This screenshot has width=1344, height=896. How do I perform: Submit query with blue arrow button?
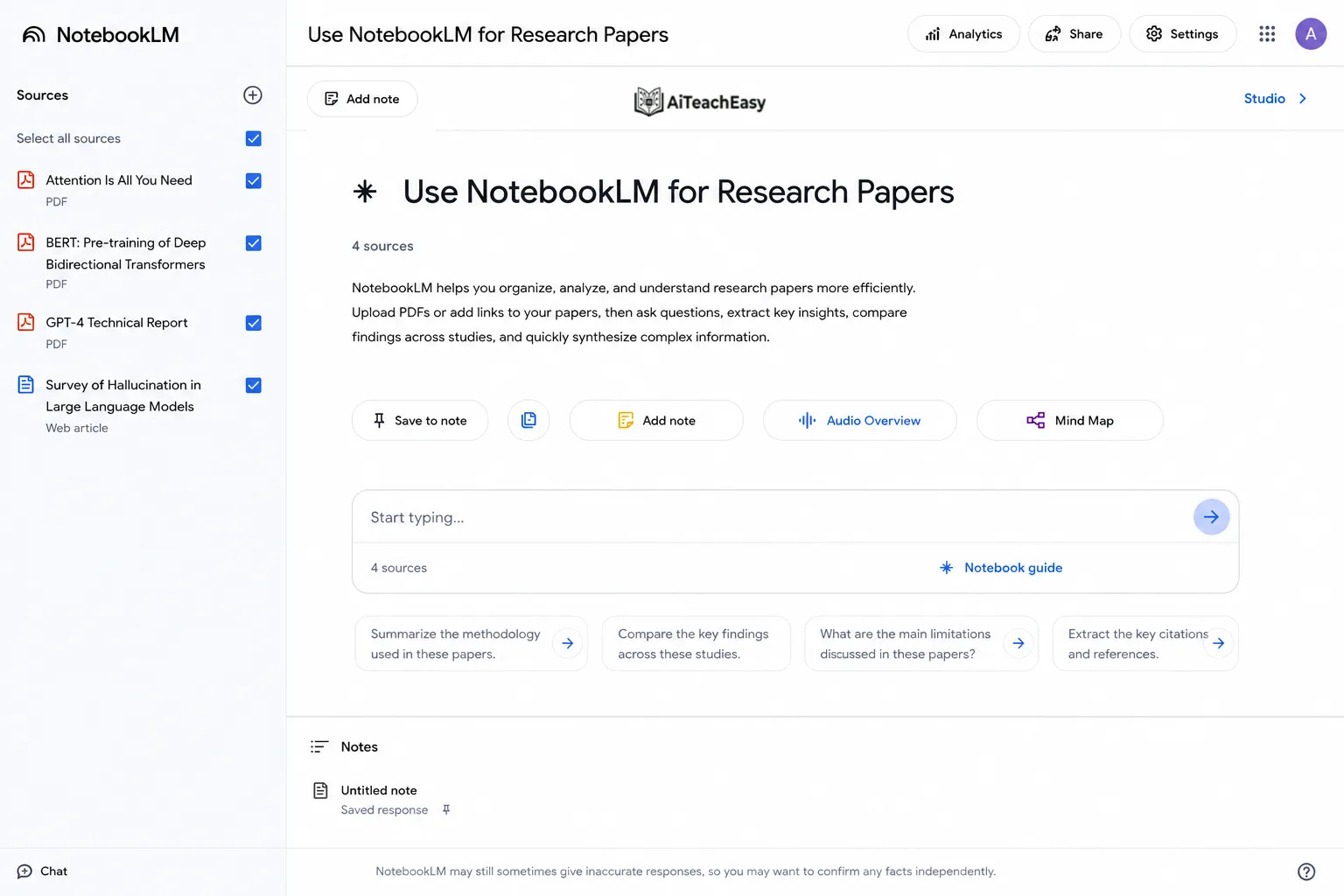pyautogui.click(x=1211, y=517)
